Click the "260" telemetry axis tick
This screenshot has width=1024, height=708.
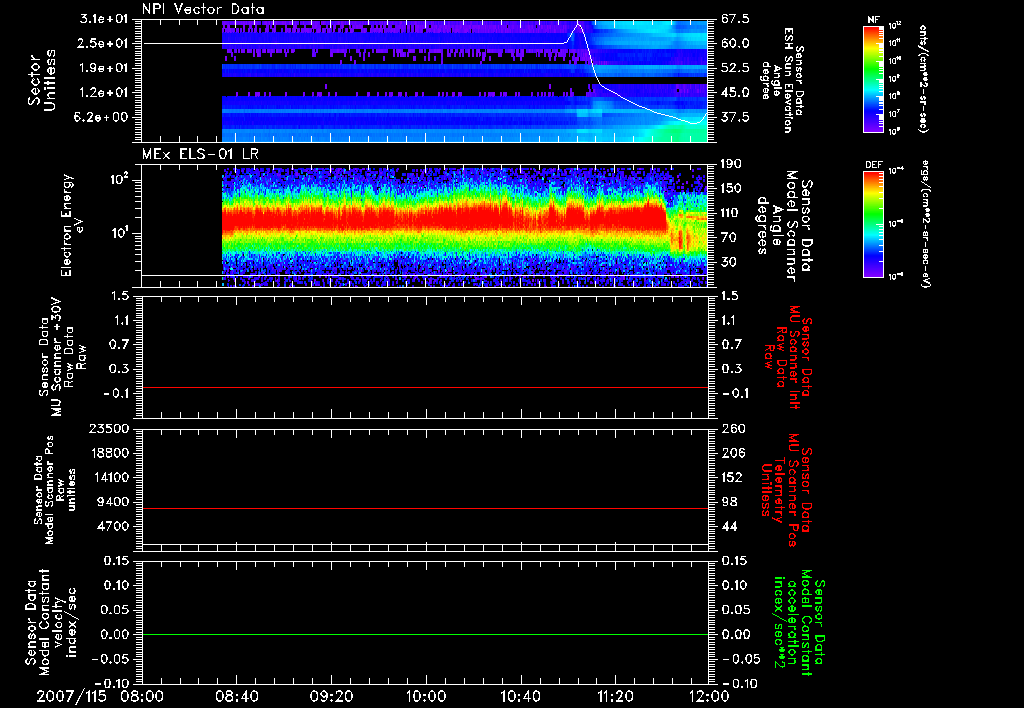(732, 428)
